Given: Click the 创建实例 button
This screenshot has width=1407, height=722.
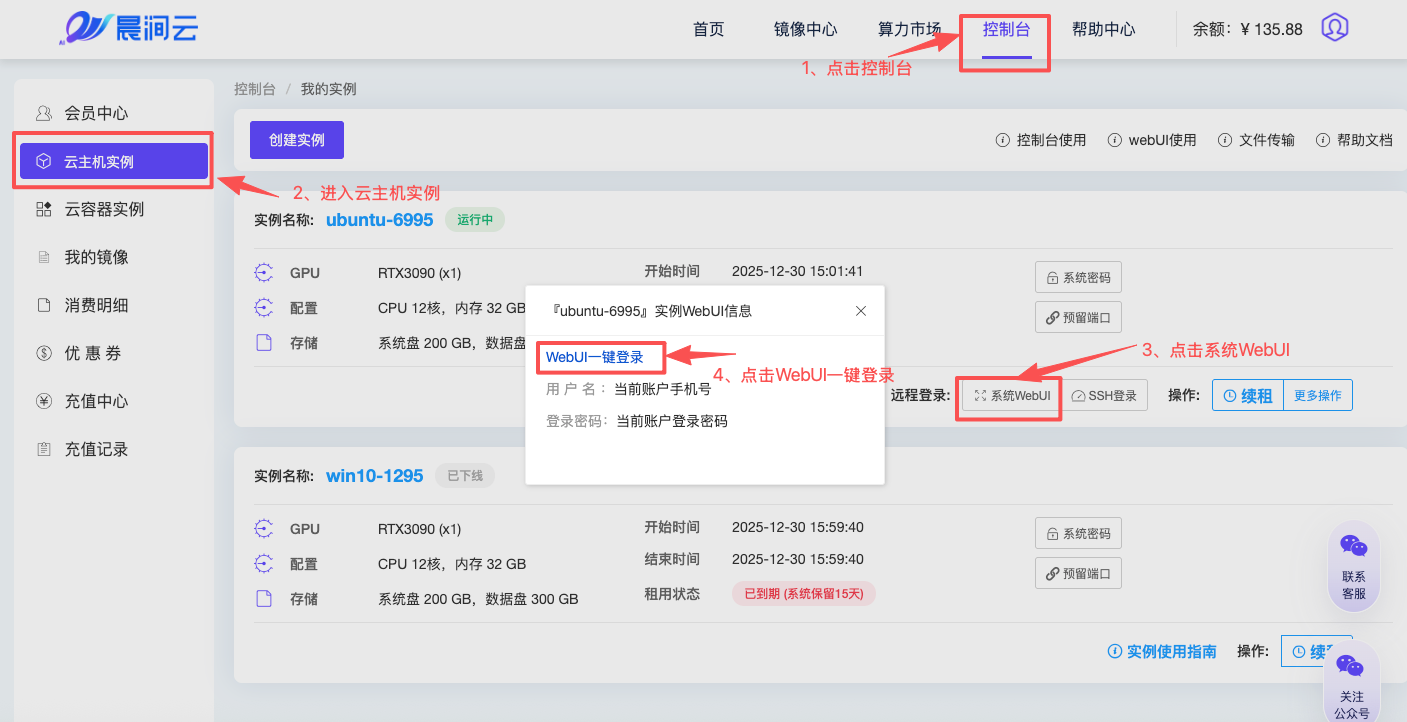Looking at the screenshot, I should click(x=296, y=140).
